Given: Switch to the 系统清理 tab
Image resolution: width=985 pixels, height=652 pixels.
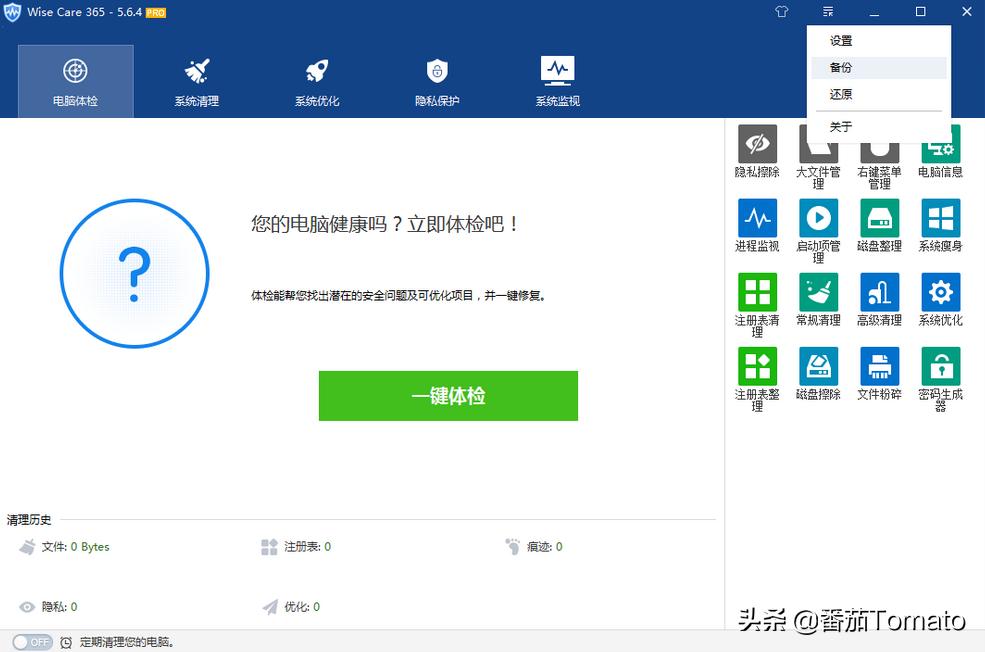Looking at the screenshot, I should point(195,81).
